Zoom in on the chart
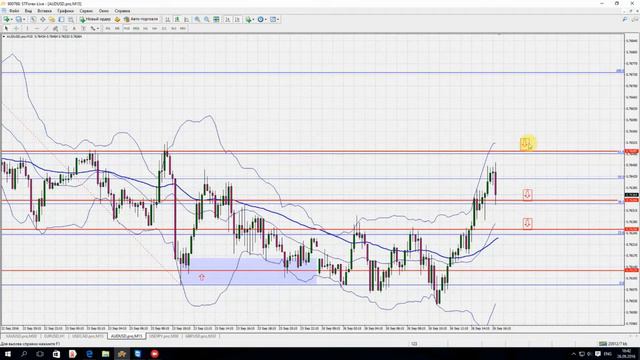640x360 pixels. (197, 19)
